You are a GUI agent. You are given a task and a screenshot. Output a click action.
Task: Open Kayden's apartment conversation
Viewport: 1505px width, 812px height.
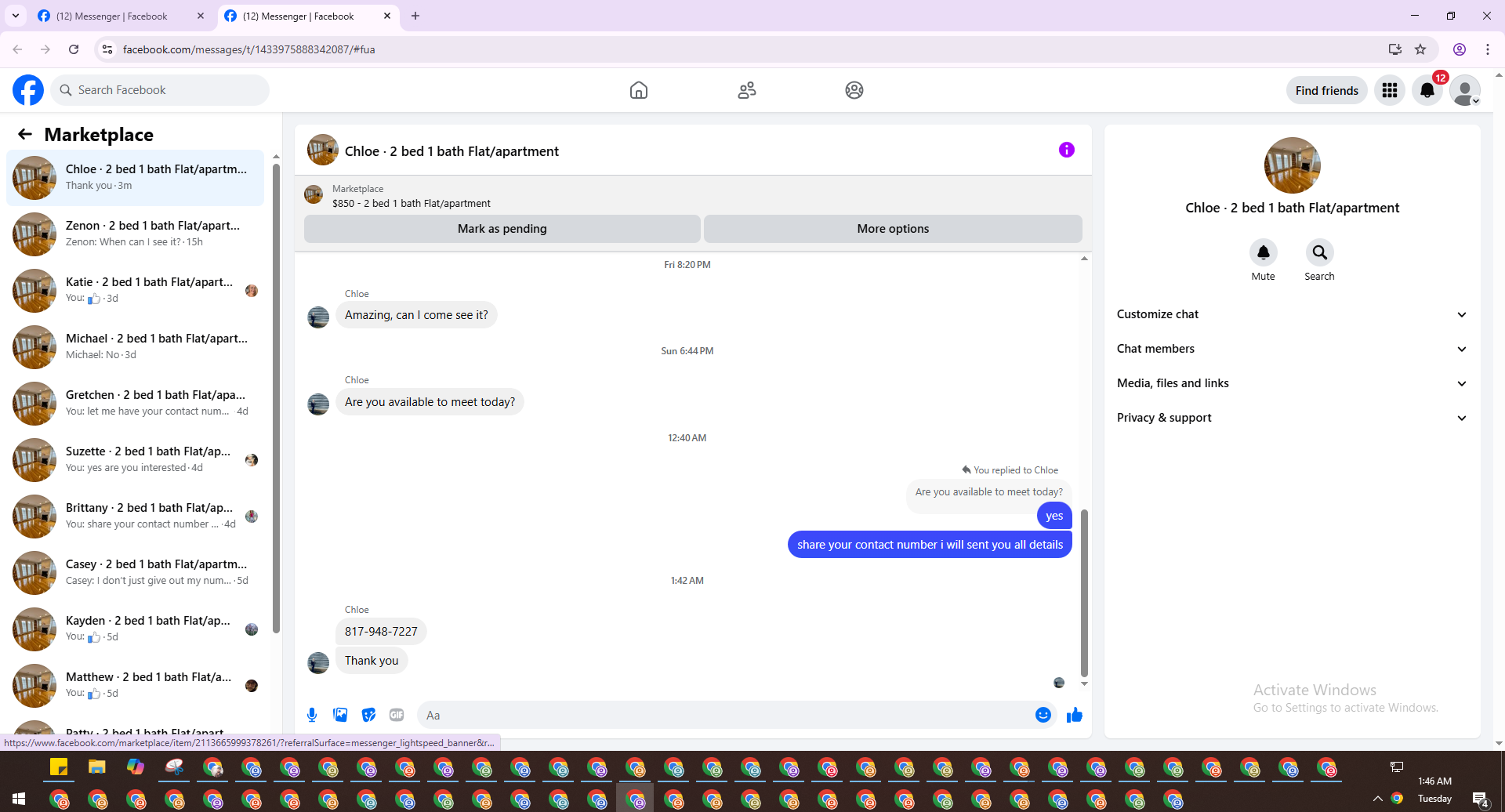click(x=135, y=629)
